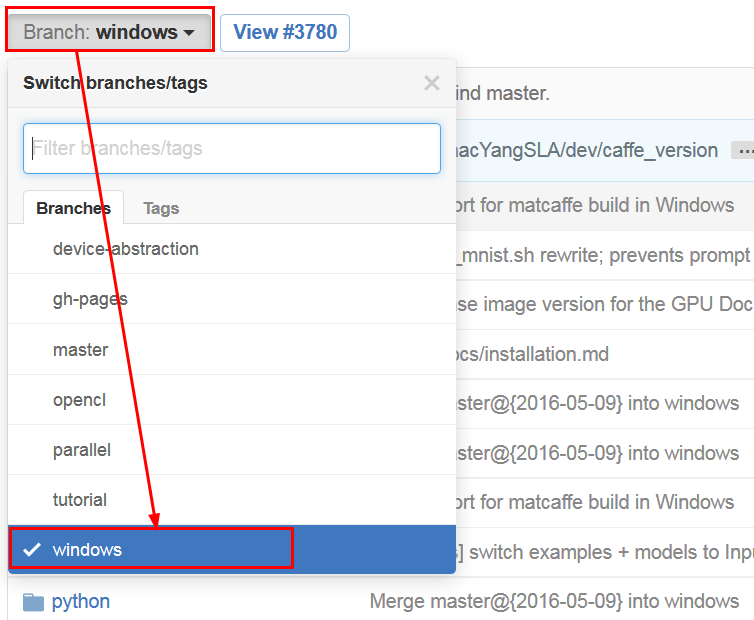Click the python folder icon
The image size is (754, 620).
coord(33,602)
